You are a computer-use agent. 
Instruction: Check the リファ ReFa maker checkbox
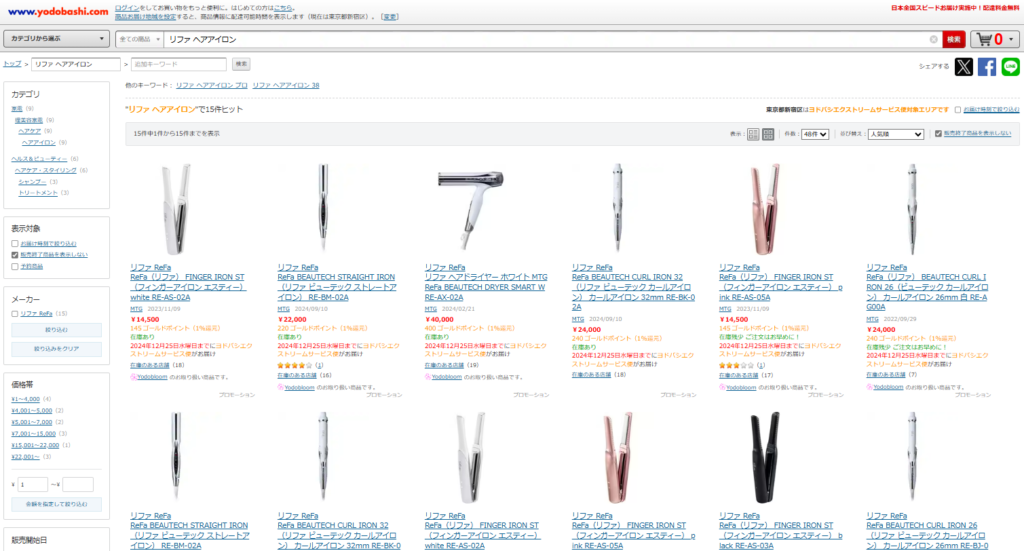point(14,314)
